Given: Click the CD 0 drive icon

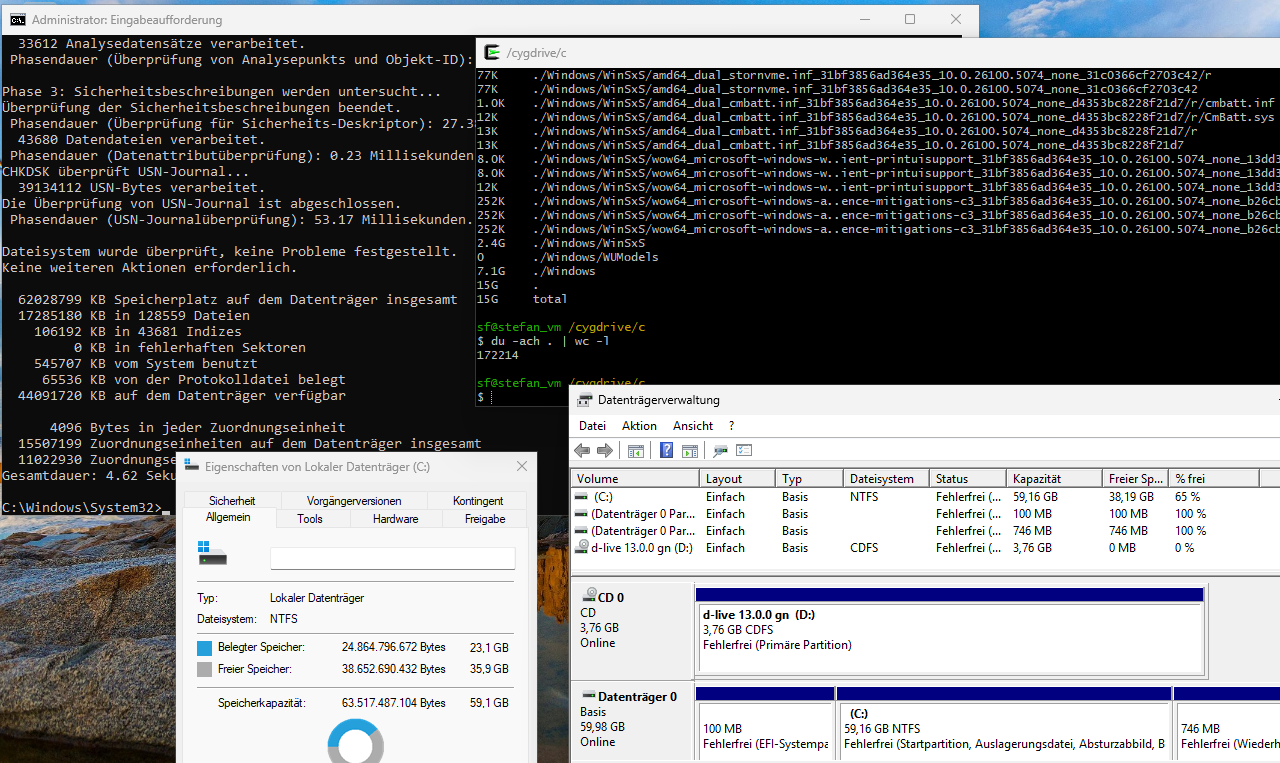Looking at the screenshot, I should point(589,597).
